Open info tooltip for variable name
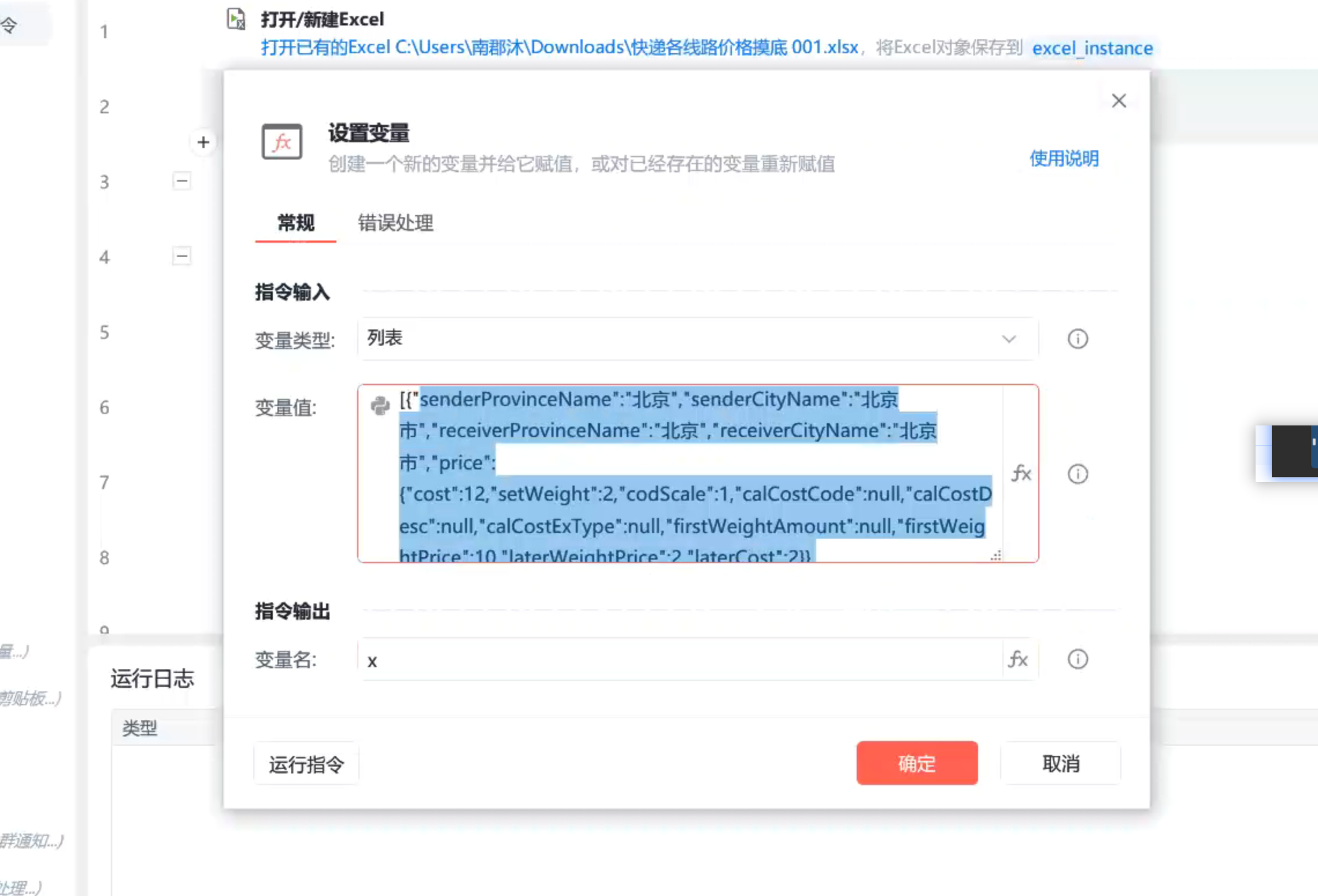 pos(1077,659)
